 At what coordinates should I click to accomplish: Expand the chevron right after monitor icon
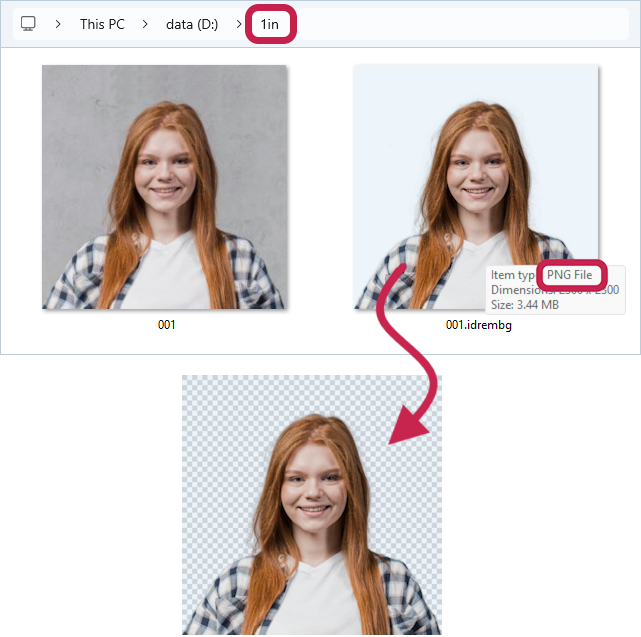pos(58,24)
